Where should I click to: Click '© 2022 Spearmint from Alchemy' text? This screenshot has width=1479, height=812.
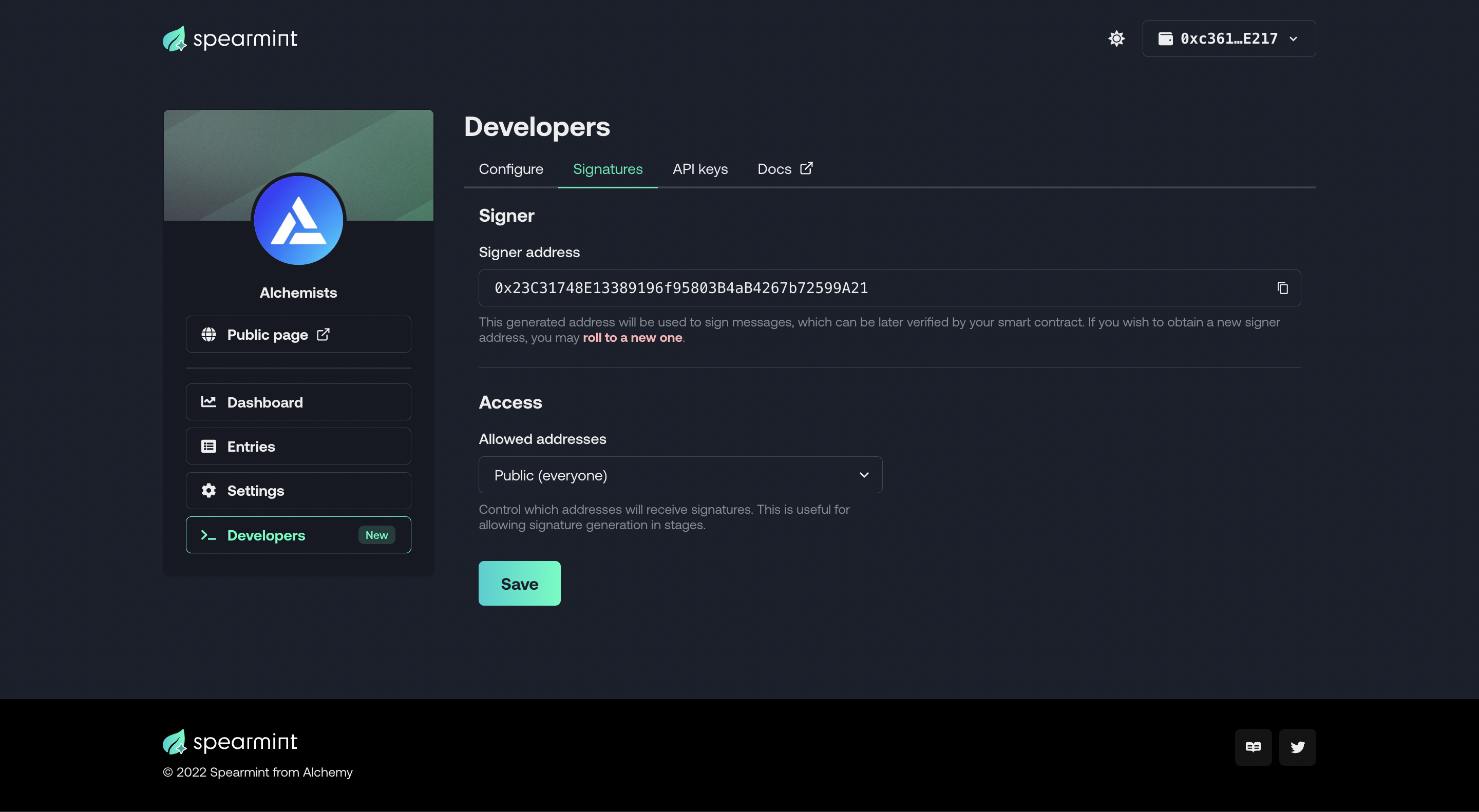258,772
